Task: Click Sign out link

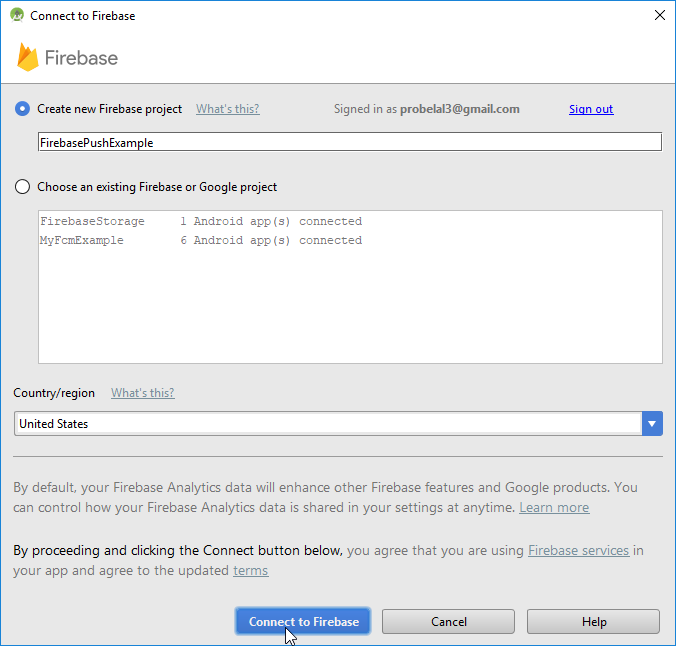Action: tap(591, 109)
